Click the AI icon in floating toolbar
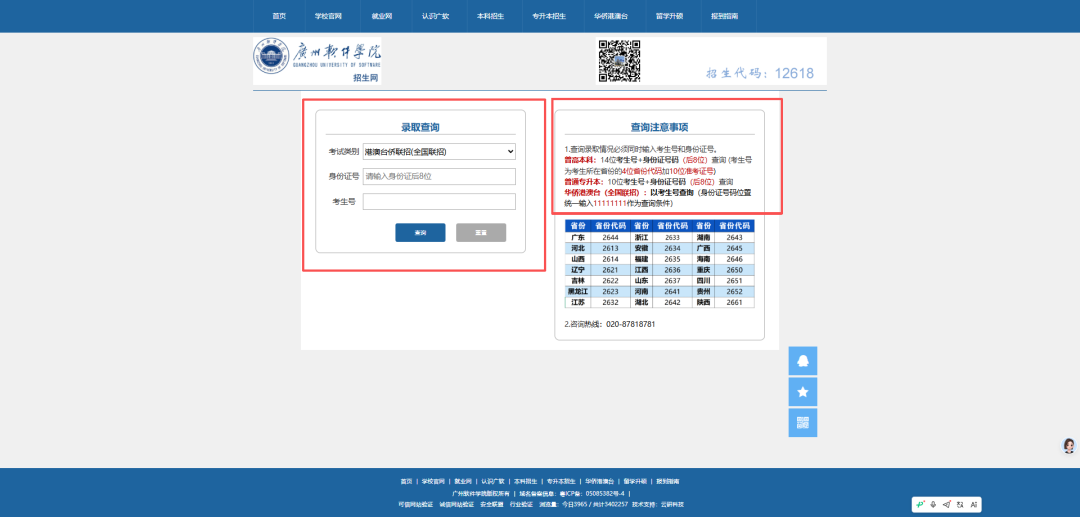 click(974, 505)
